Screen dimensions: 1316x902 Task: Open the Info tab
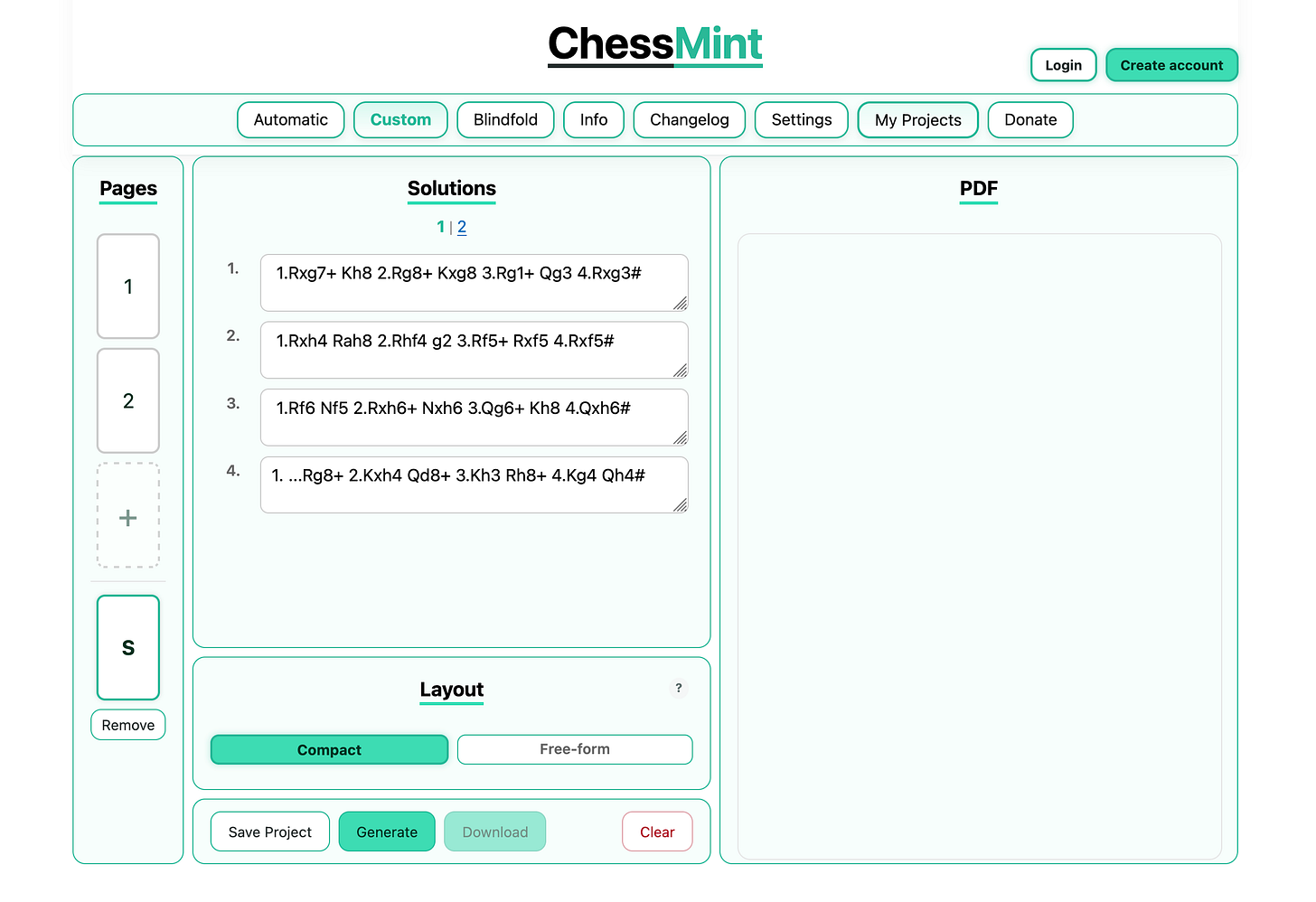coord(594,119)
